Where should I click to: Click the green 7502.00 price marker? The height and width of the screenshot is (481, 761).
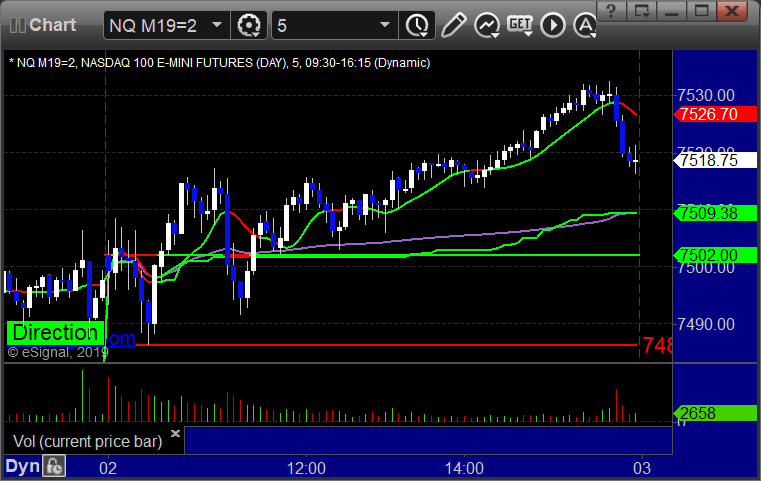[x=715, y=255]
